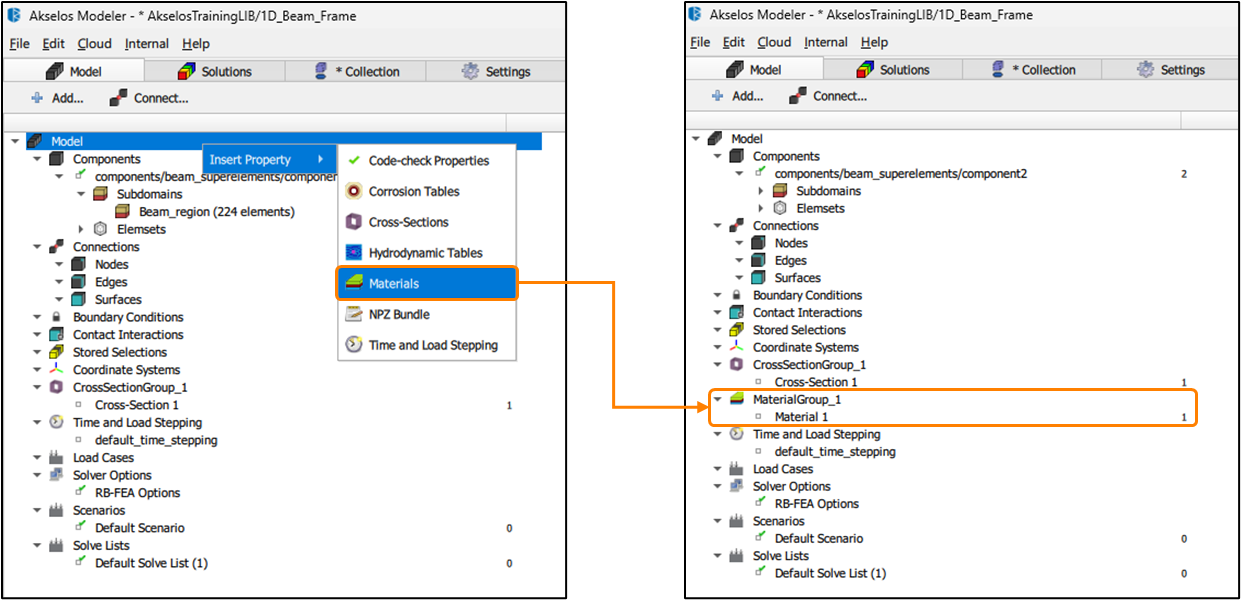Collapse the Subdomains node in the left tree
This screenshot has height=600, width=1241.
tap(82, 194)
